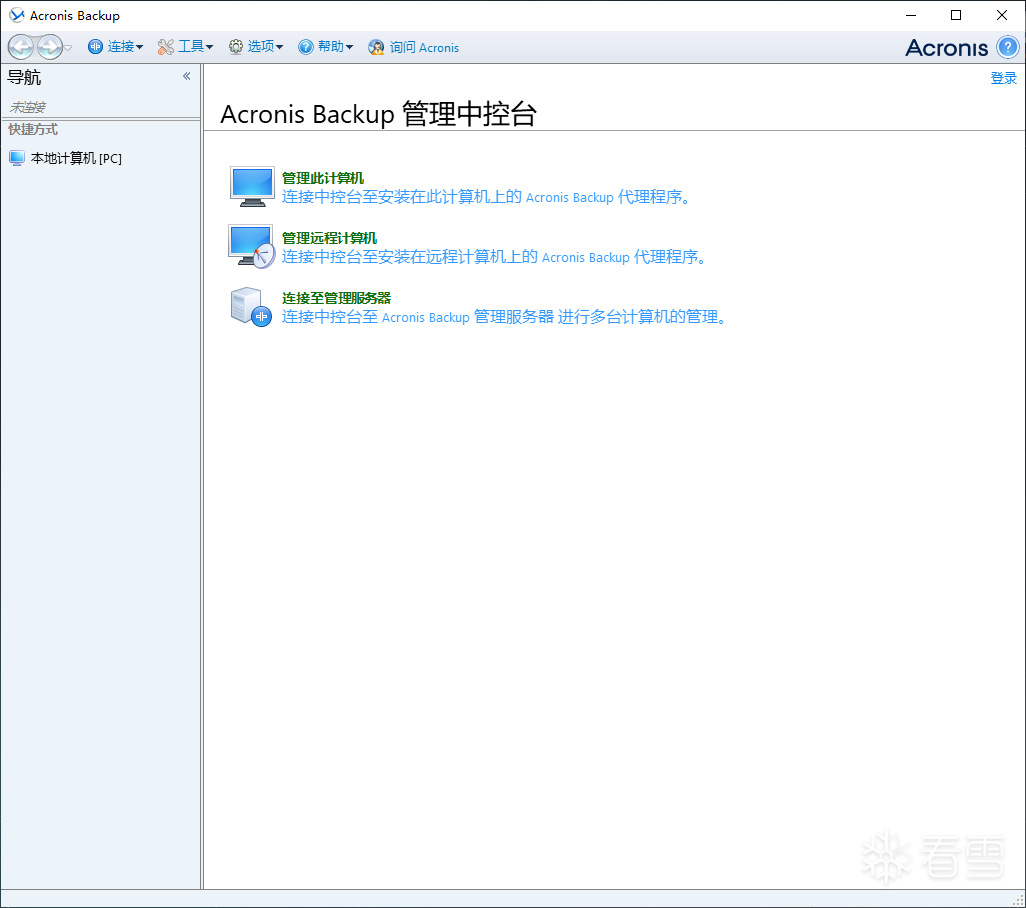
Task: Click the blue help question icon
Action: (1008, 47)
